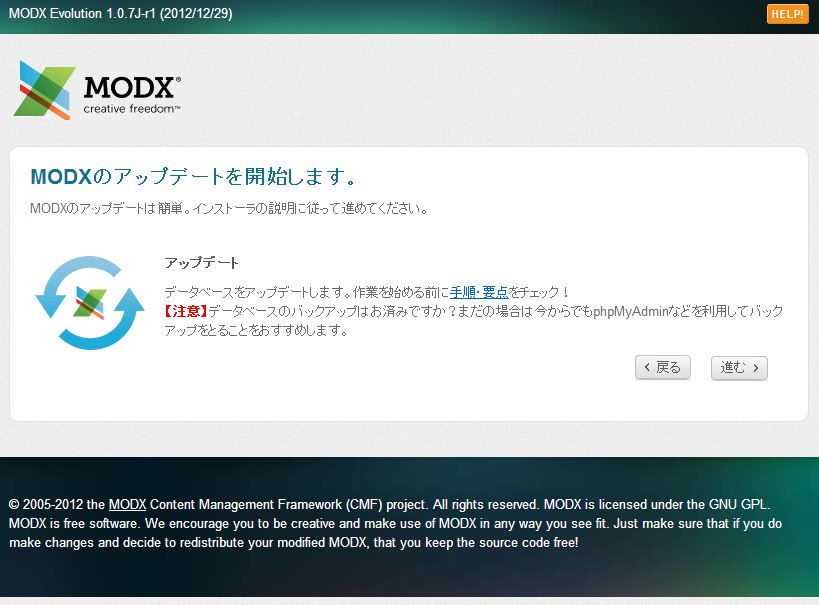The width and height of the screenshot is (819, 605).
Task: Follow the MODX link in footer
Action: click(x=127, y=503)
